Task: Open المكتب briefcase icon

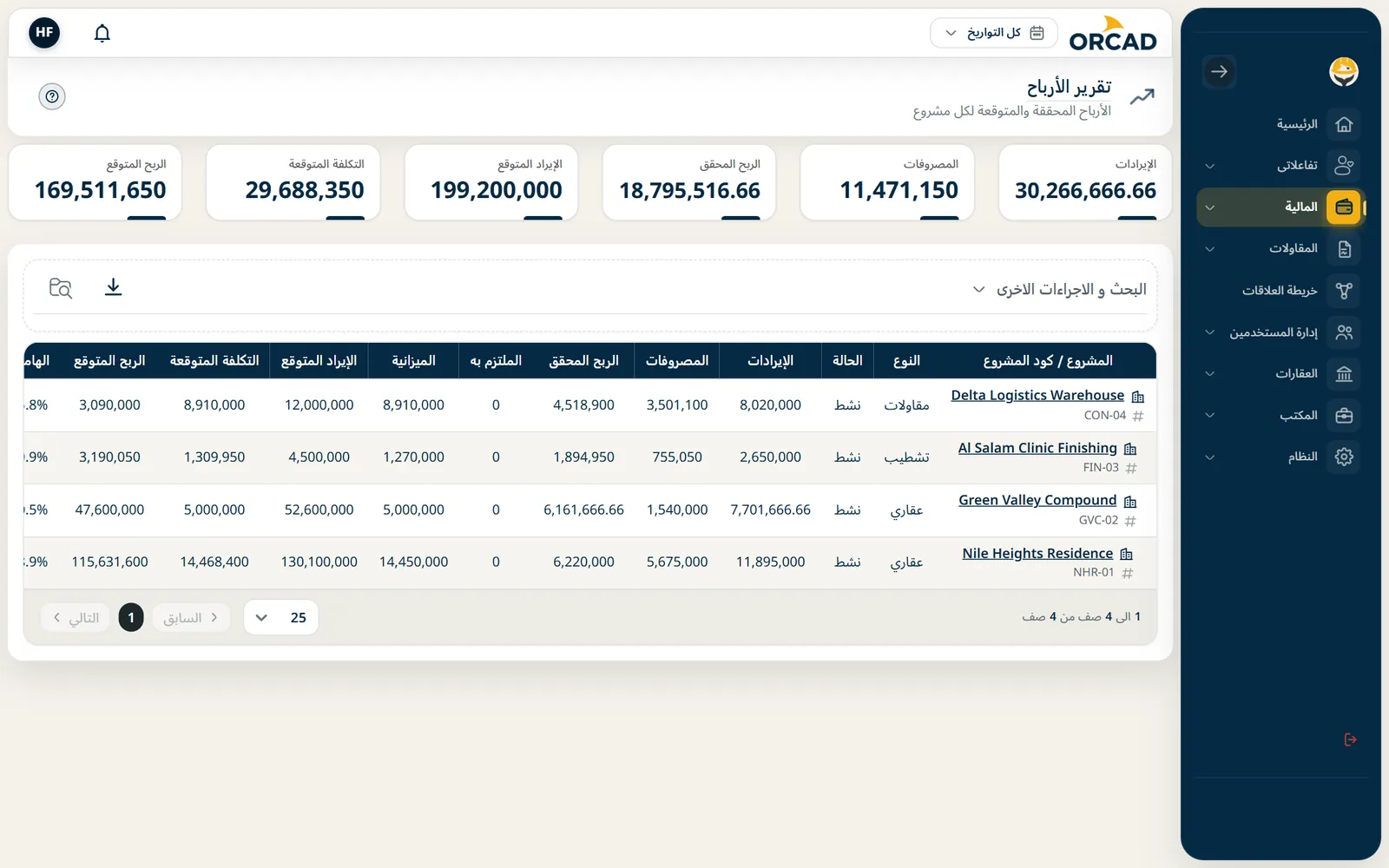Action: pyautogui.click(x=1344, y=416)
